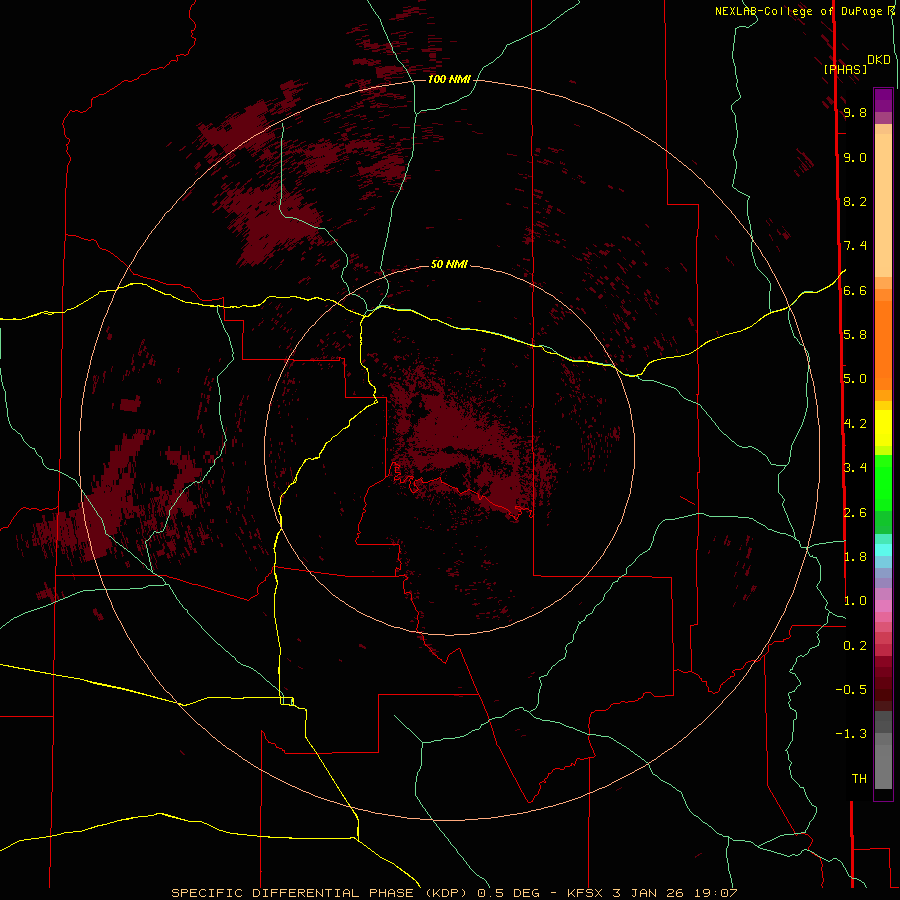Select the gray segment of the color bar
Viewport: 900px width, 900px height.
[883, 750]
